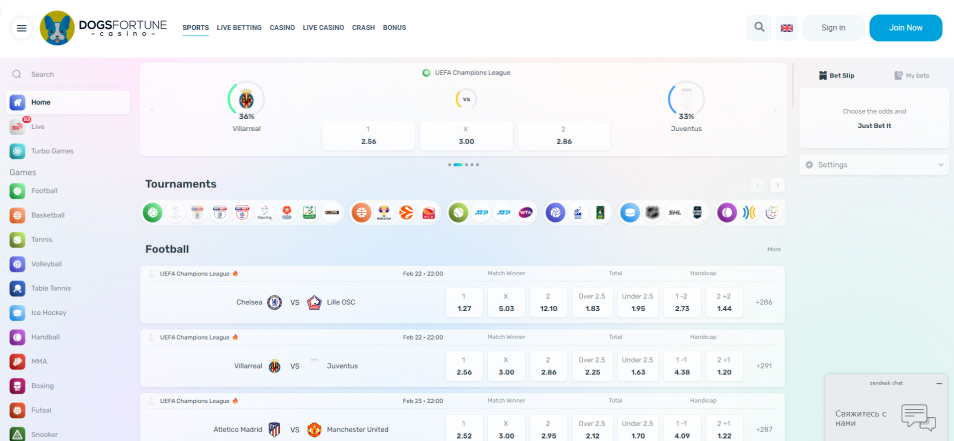Select the orange basketball tournaments icon
954x441 pixels.
pyautogui.click(x=361, y=212)
